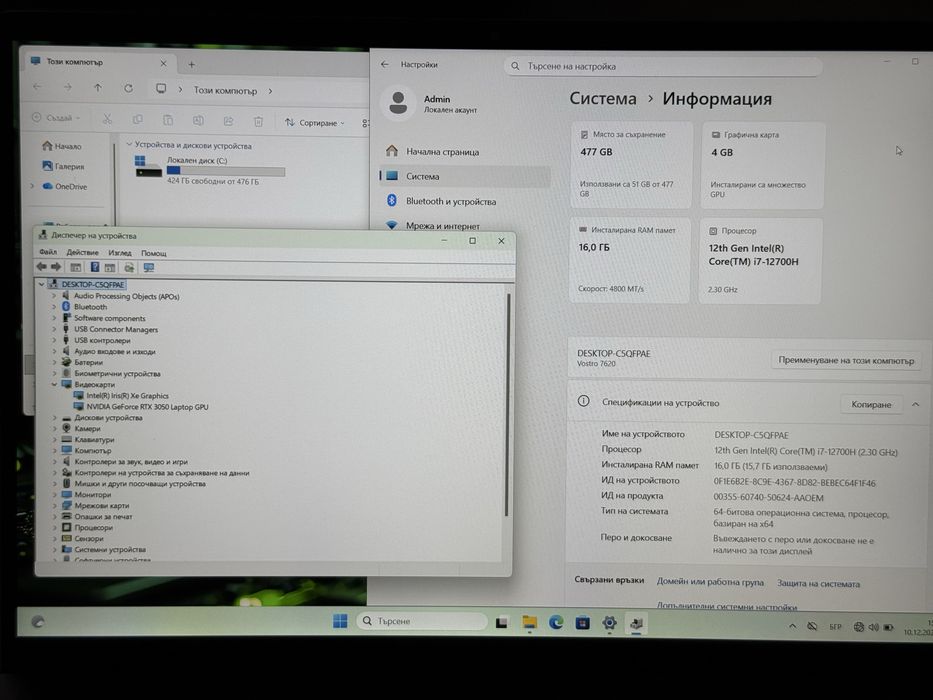Image resolution: width=933 pixels, height=700 pixels.
Task: Expand the Батерии node in Device Manager
Action: click(54, 362)
